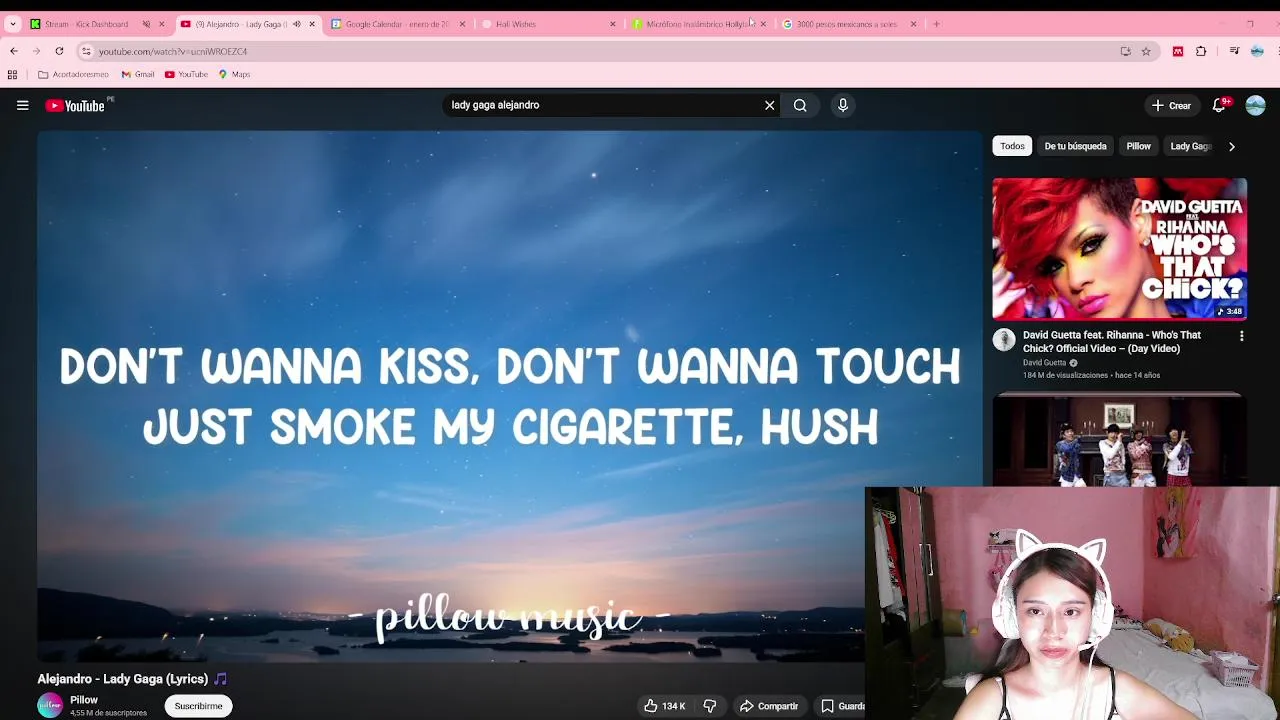This screenshot has width=1280, height=720.
Task: Click the Suscribirme button
Action: 199,706
